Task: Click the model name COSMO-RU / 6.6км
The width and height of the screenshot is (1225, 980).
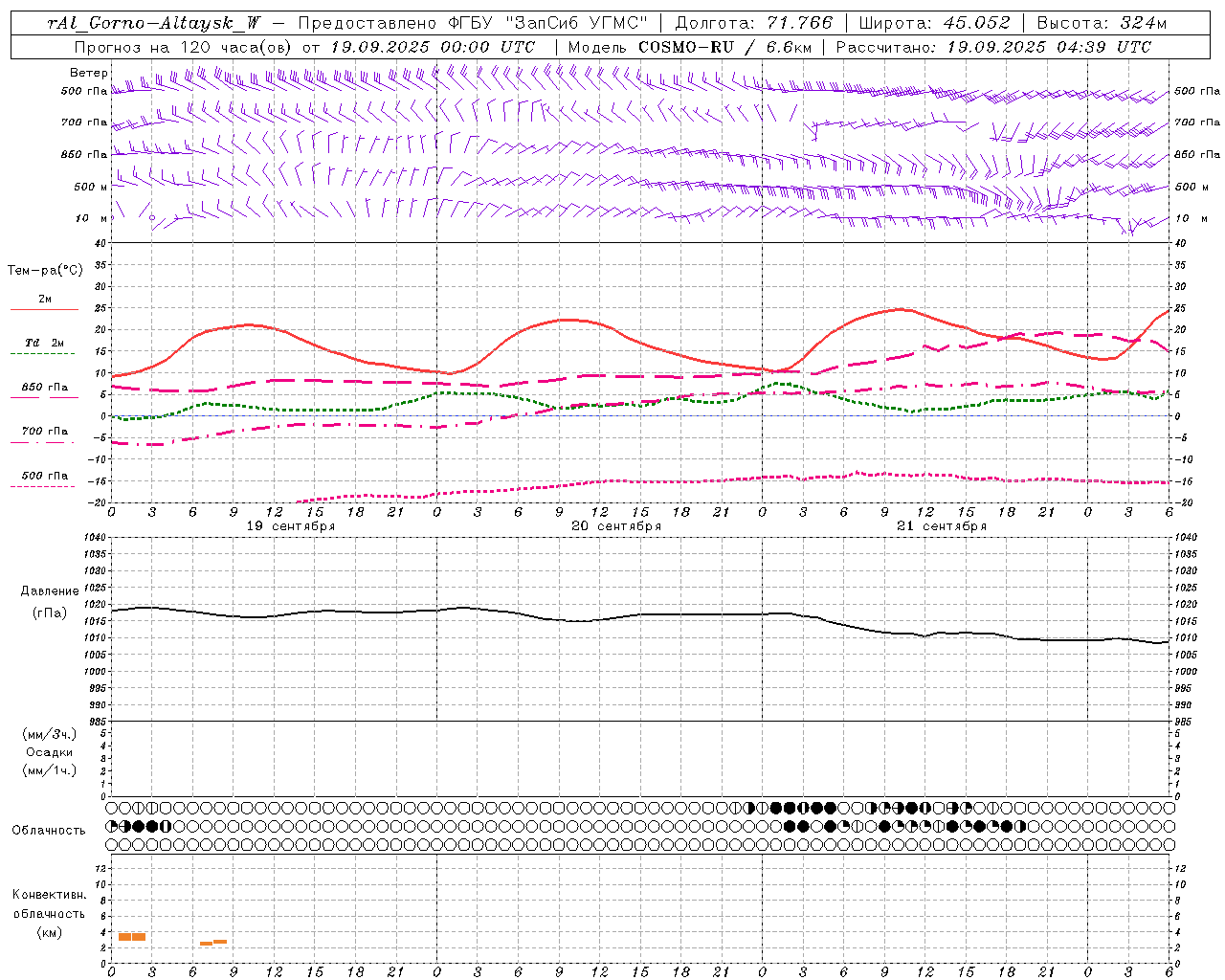Action: pyautogui.click(x=724, y=47)
